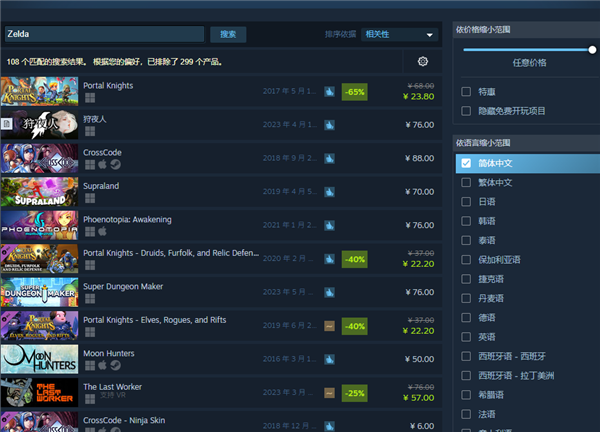This screenshot has width=600, height=432.
Task: Open Phoenotopia: Awakening game title
Action: [x=127, y=219]
